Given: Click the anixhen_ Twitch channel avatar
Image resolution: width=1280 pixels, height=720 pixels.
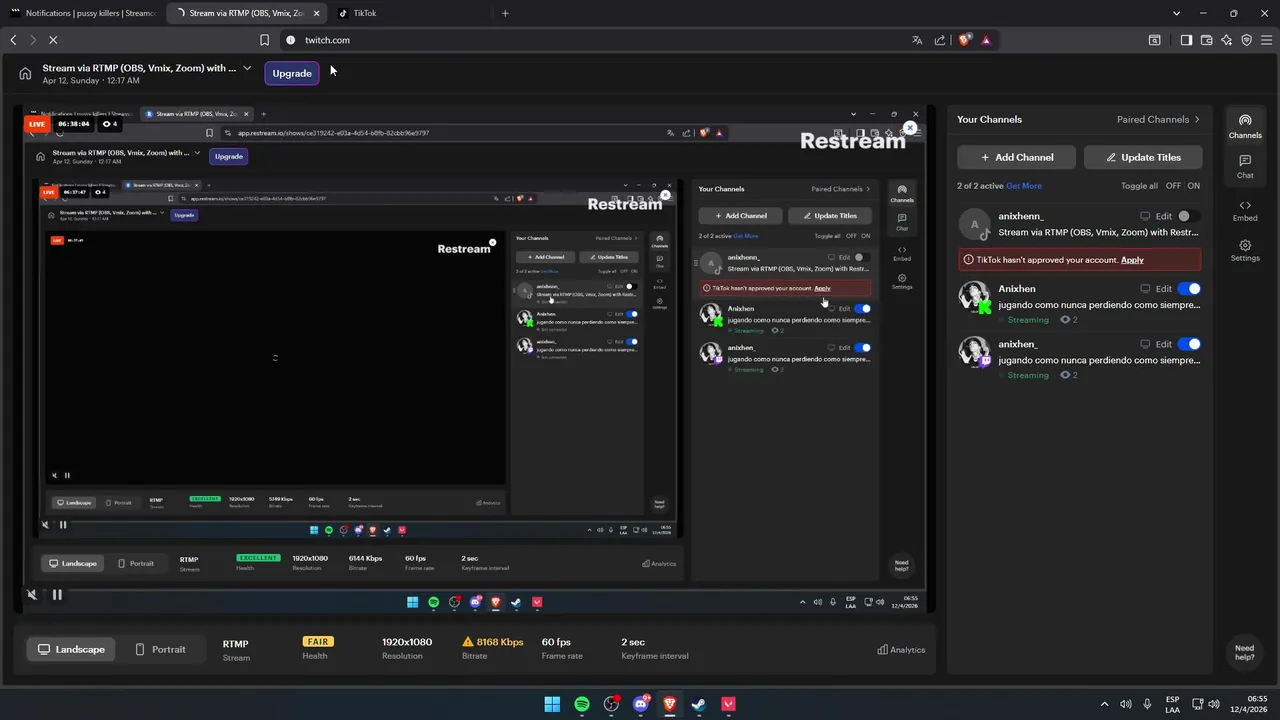Looking at the screenshot, I should [974, 351].
